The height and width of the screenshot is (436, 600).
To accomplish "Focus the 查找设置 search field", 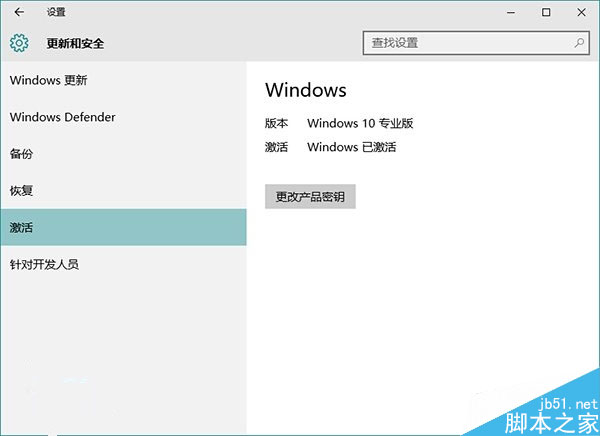I will tap(476, 43).
